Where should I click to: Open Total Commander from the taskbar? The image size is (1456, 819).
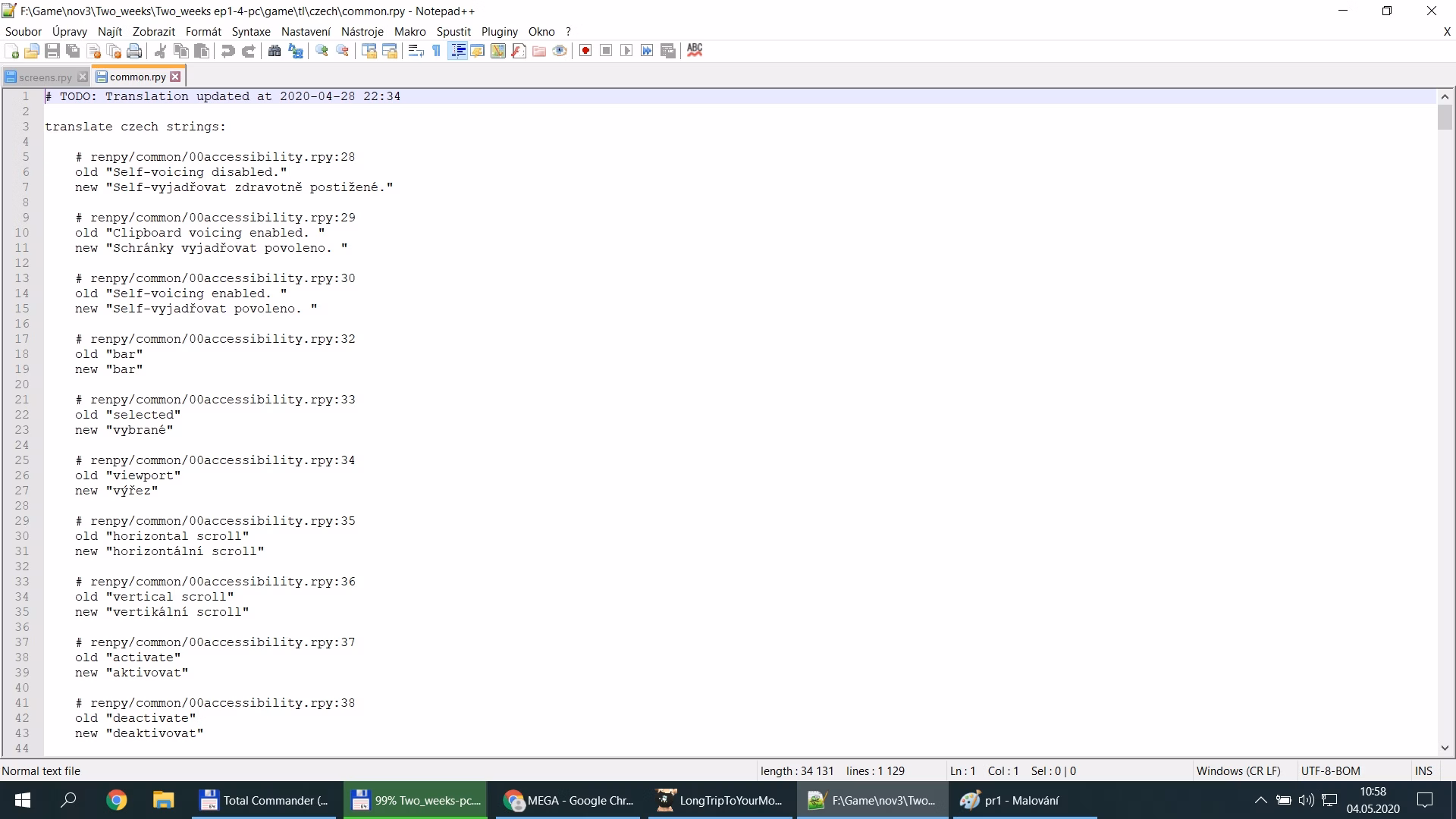(x=264, y=801)
